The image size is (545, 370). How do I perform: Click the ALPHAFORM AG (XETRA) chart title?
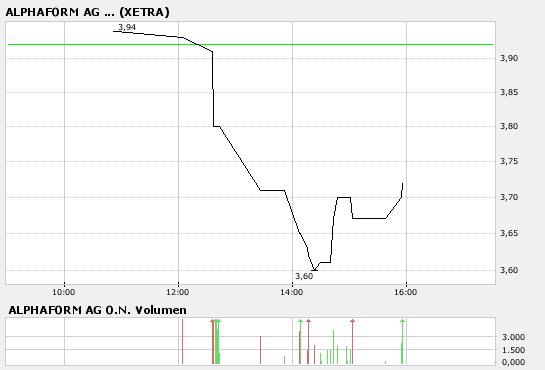coord(87,12)
